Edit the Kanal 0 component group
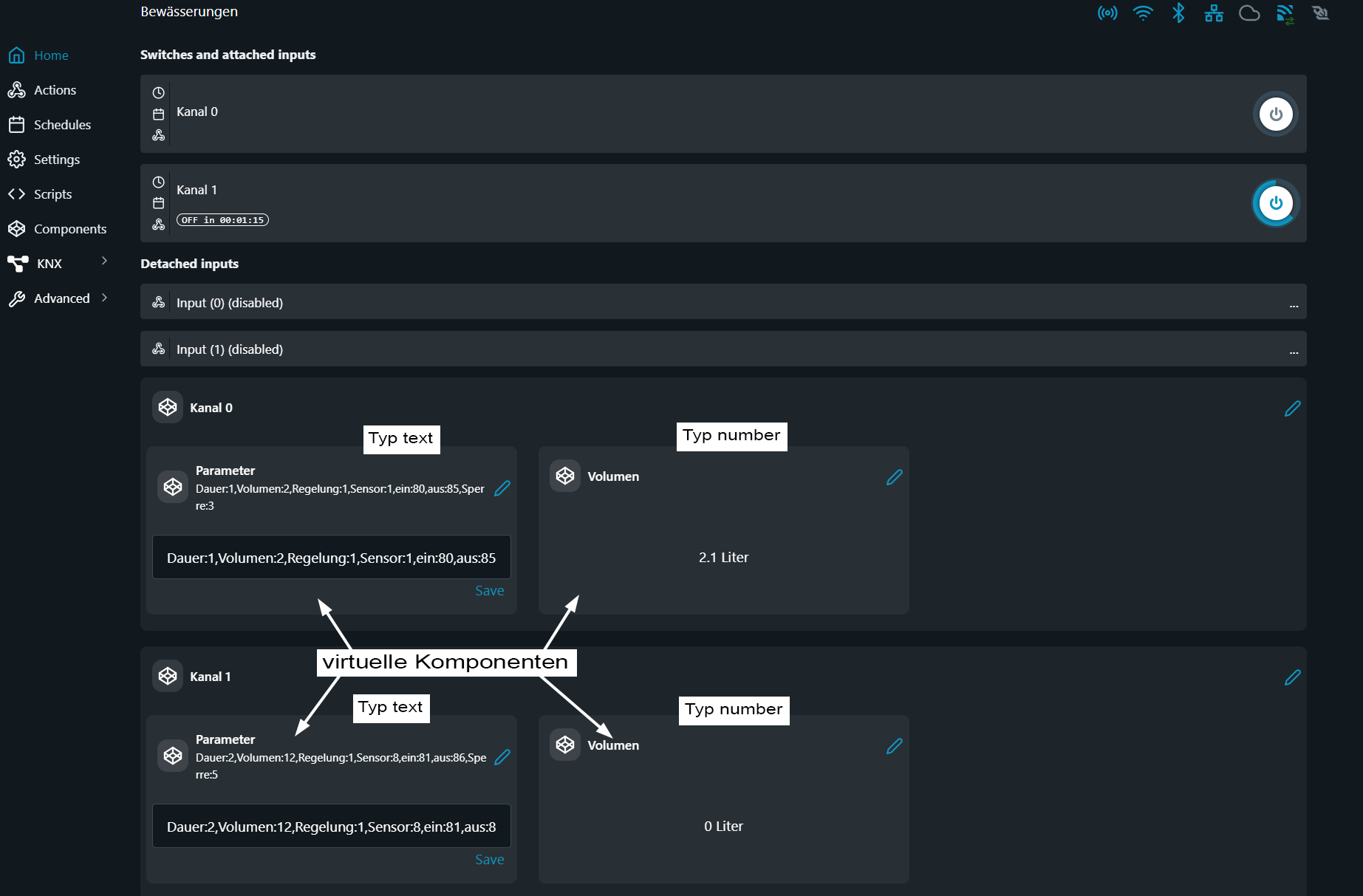This screenshot has width=1363, height=896. [1293, 408]
